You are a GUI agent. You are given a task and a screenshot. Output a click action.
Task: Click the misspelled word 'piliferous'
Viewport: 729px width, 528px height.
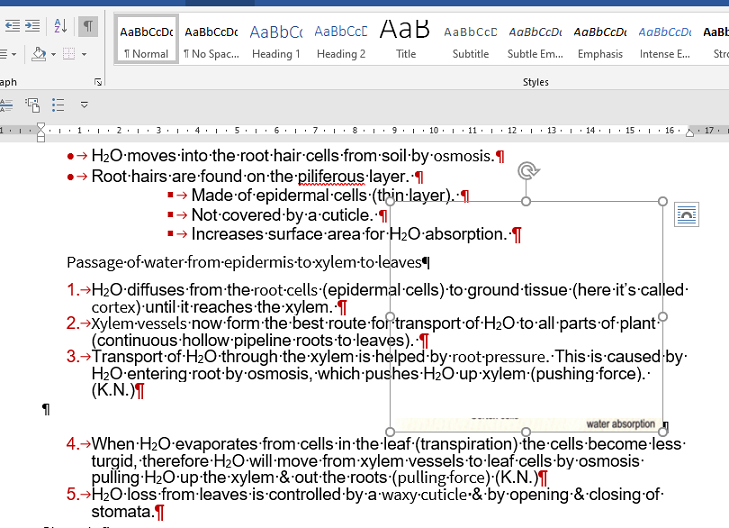pos(331,177)
